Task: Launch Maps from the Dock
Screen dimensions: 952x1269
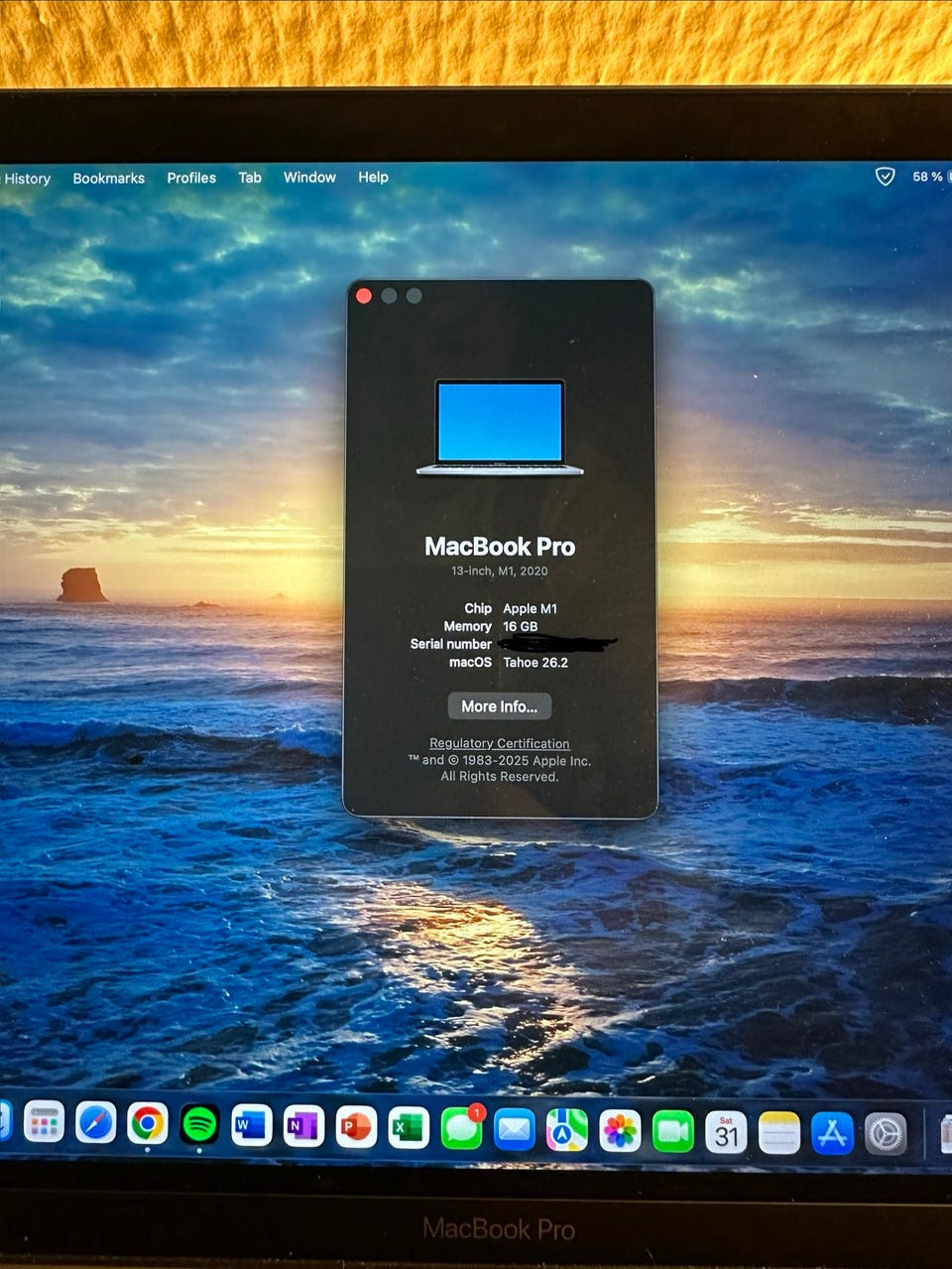Action: (x=567, y=1131)
